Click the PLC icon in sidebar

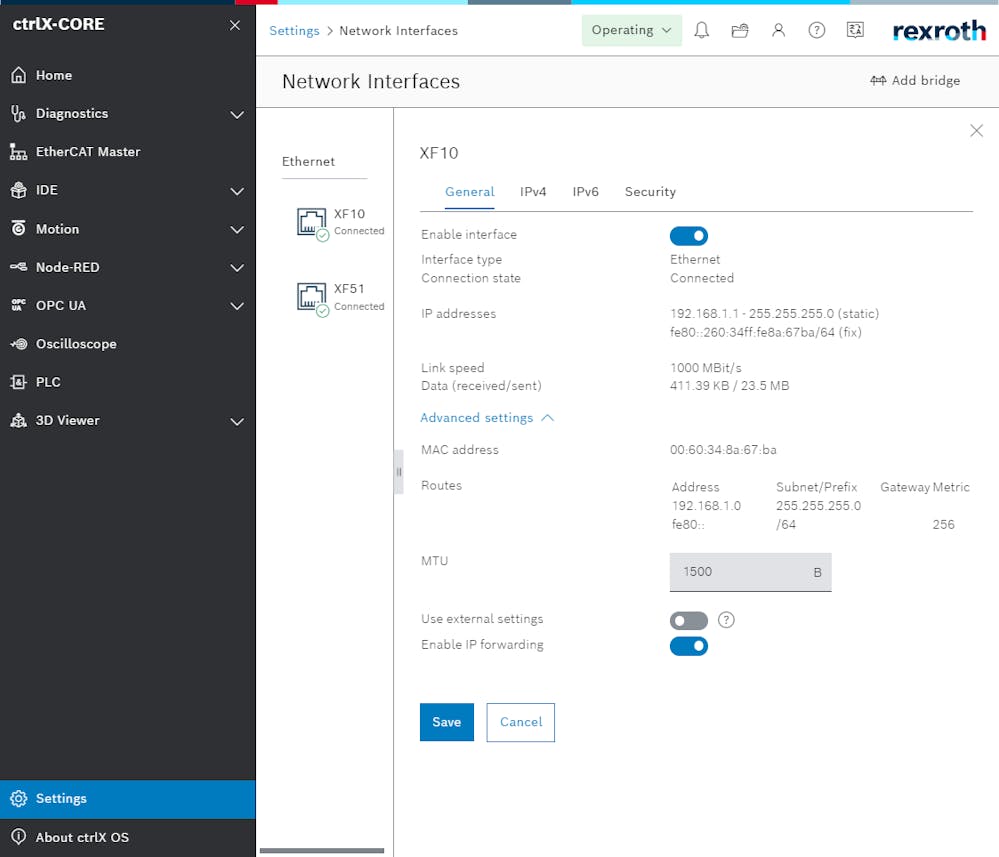coord(18,382)
